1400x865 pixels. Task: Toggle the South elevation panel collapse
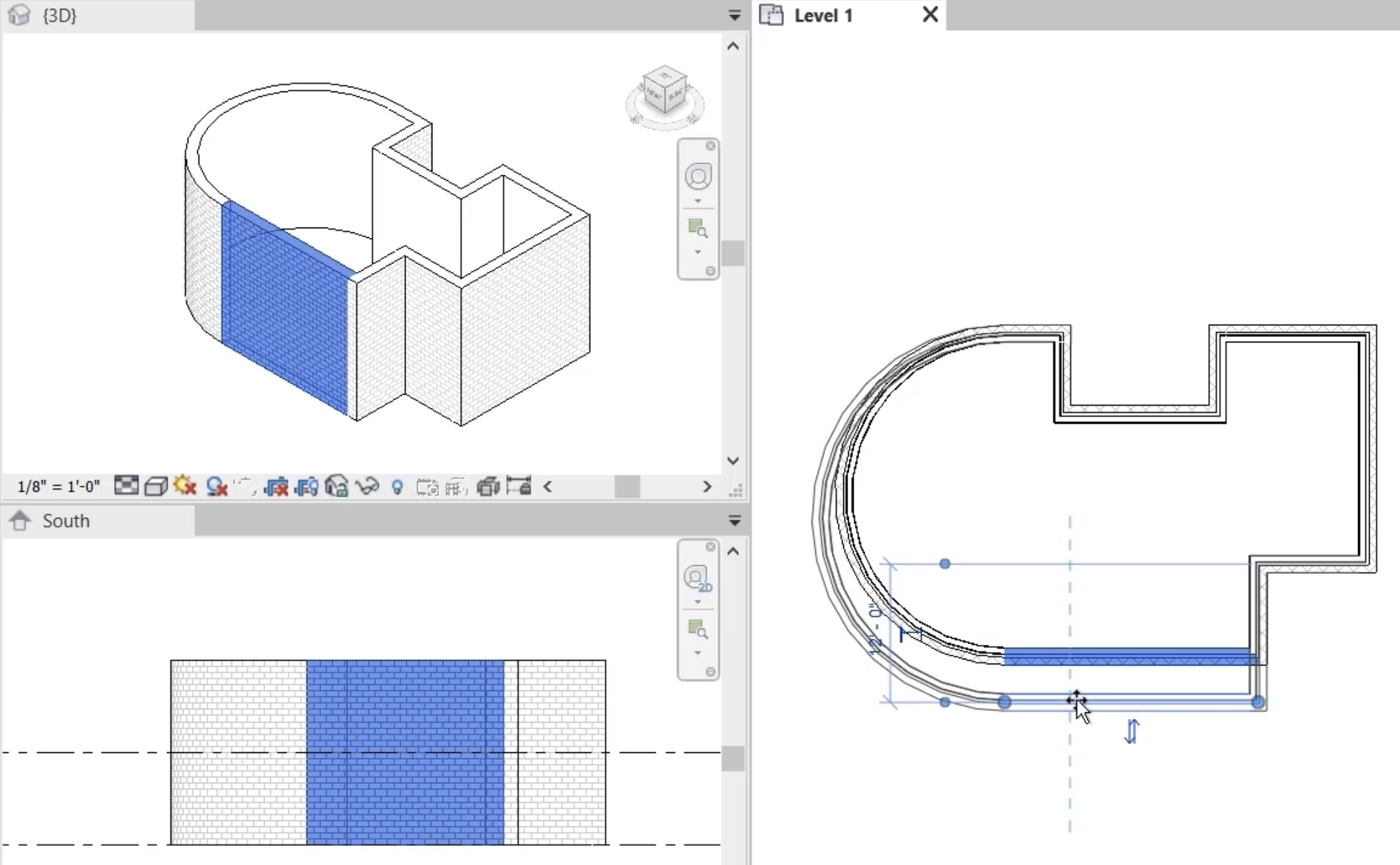[x=734, y=520]
